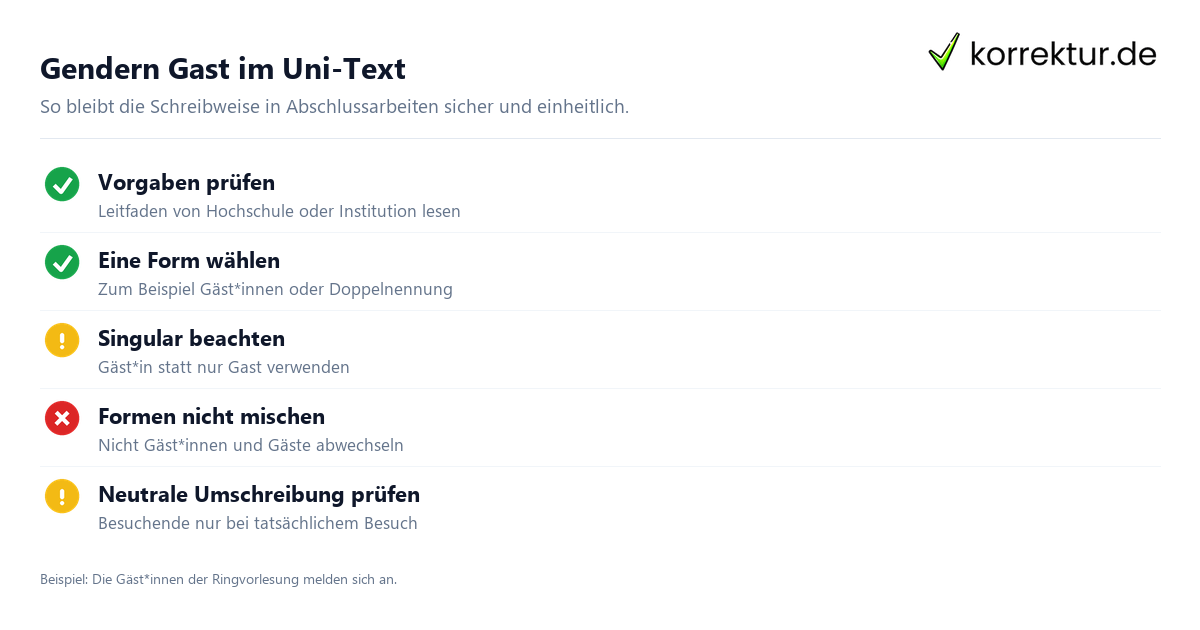Click the text Leitfaden von Hochschule oder Institution lesen
The image size is (1200, 630).
[x=279, y=212]
